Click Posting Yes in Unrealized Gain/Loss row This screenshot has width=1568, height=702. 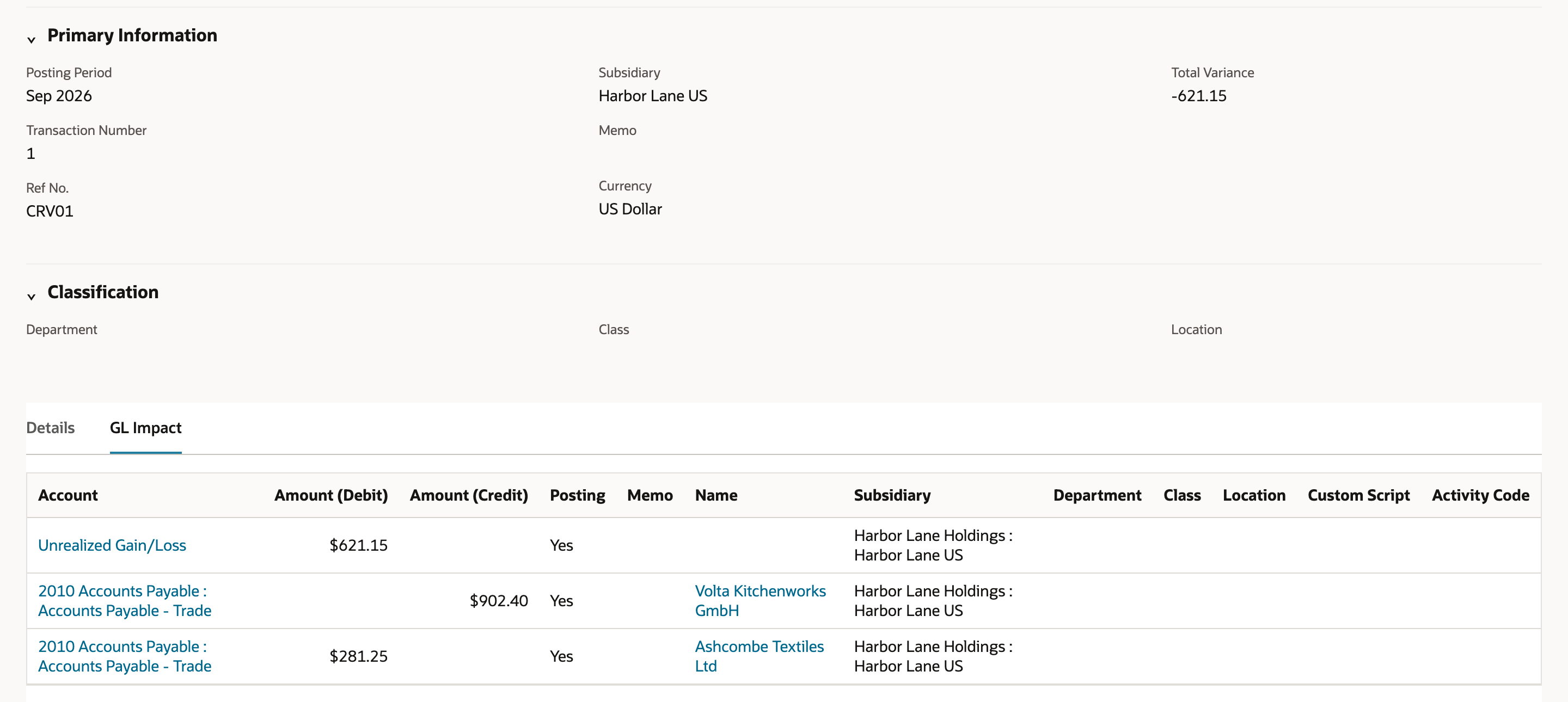tap(561, 545)
